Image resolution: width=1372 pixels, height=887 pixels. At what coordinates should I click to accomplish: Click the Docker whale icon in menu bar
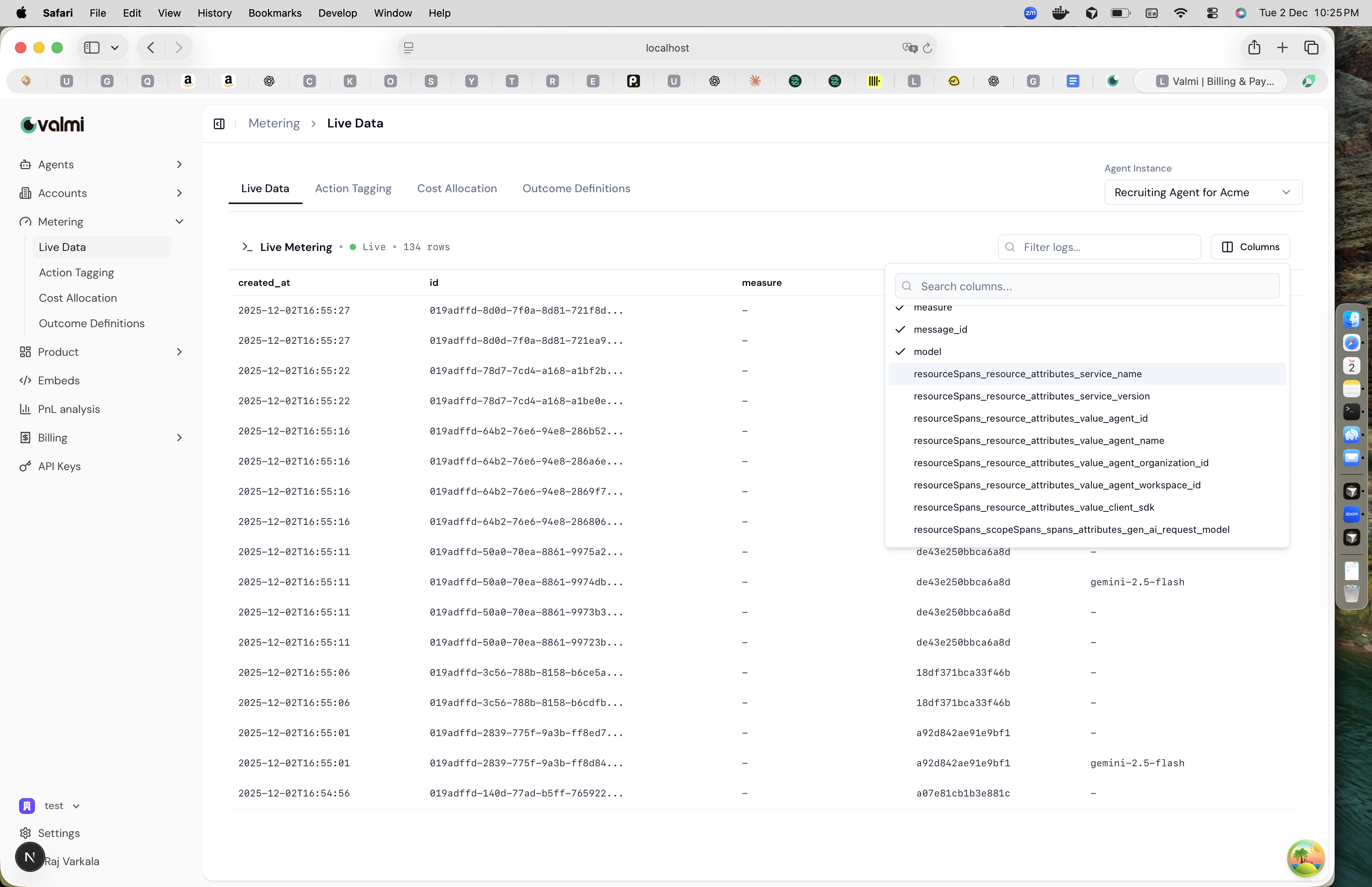(1060, 13)
